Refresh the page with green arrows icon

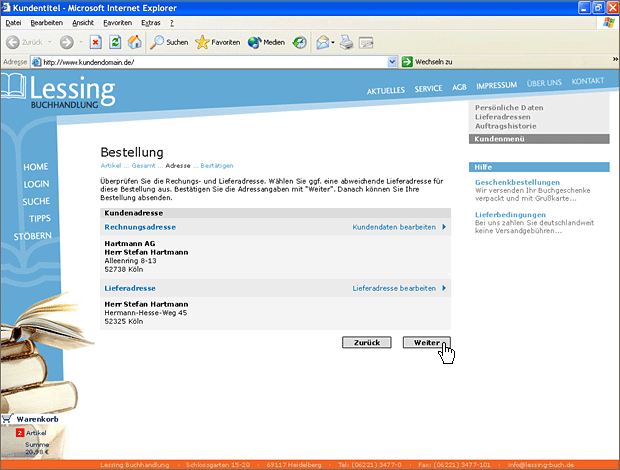click(115, 42)
